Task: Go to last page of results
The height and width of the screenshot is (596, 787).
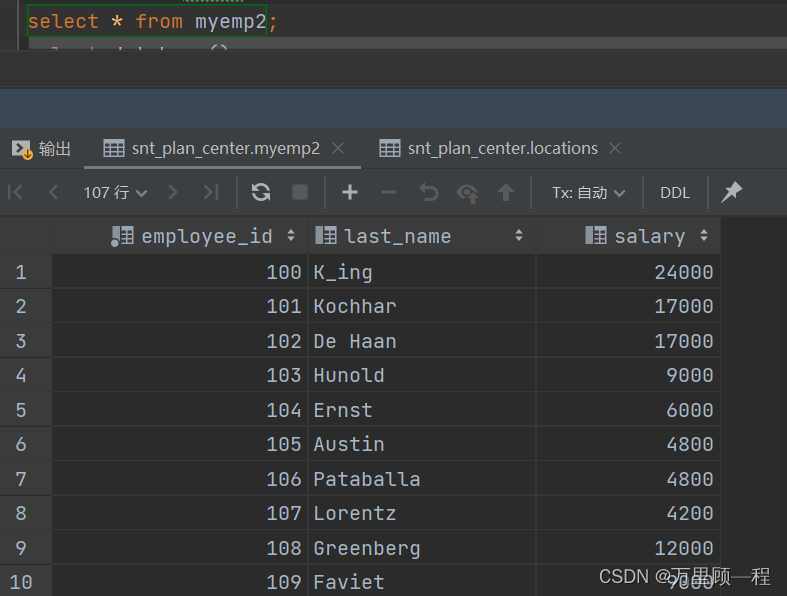Action: pyautogui.click(x=211, y=192)
